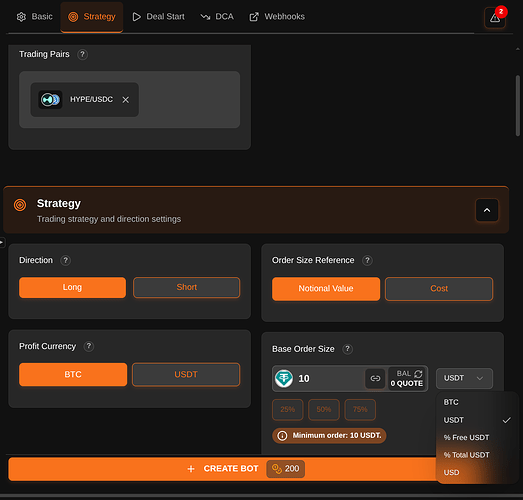The height and width of the screenshot is (500, 523).
Task: Open the alerts warning icon with badge
Action: pos(495,18)
